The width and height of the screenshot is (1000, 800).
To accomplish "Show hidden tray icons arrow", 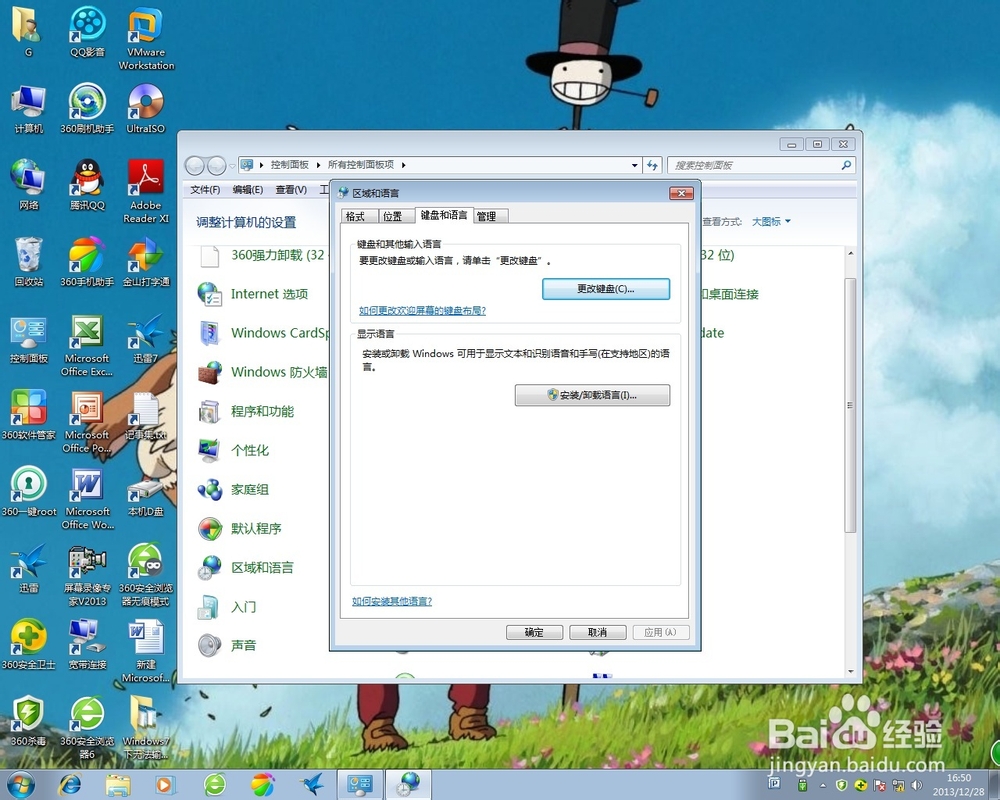I will (823, 785).
